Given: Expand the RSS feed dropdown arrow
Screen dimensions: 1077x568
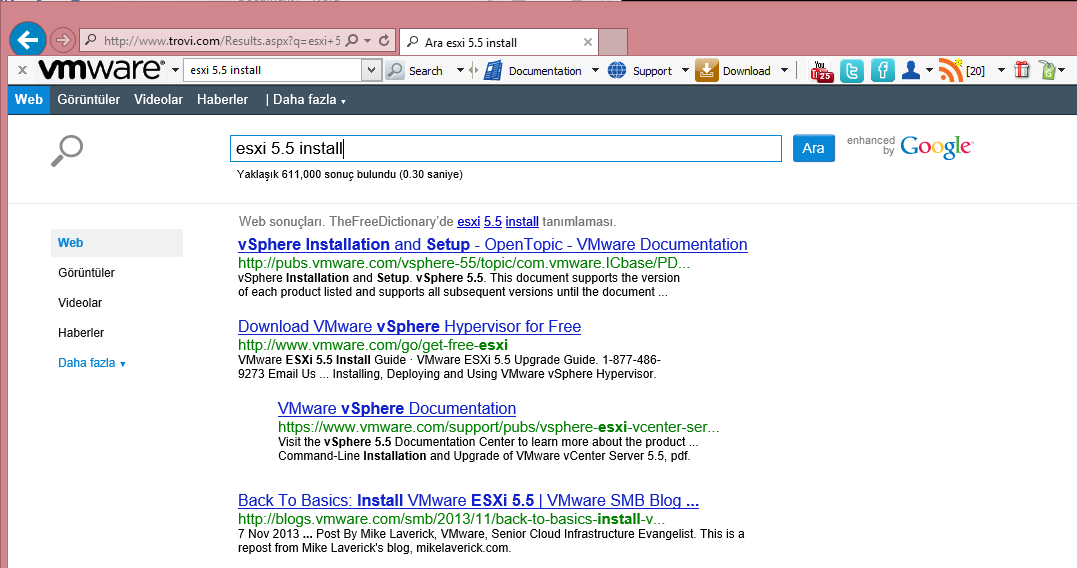Looking at the screenshot, I should coord(1001,70).
